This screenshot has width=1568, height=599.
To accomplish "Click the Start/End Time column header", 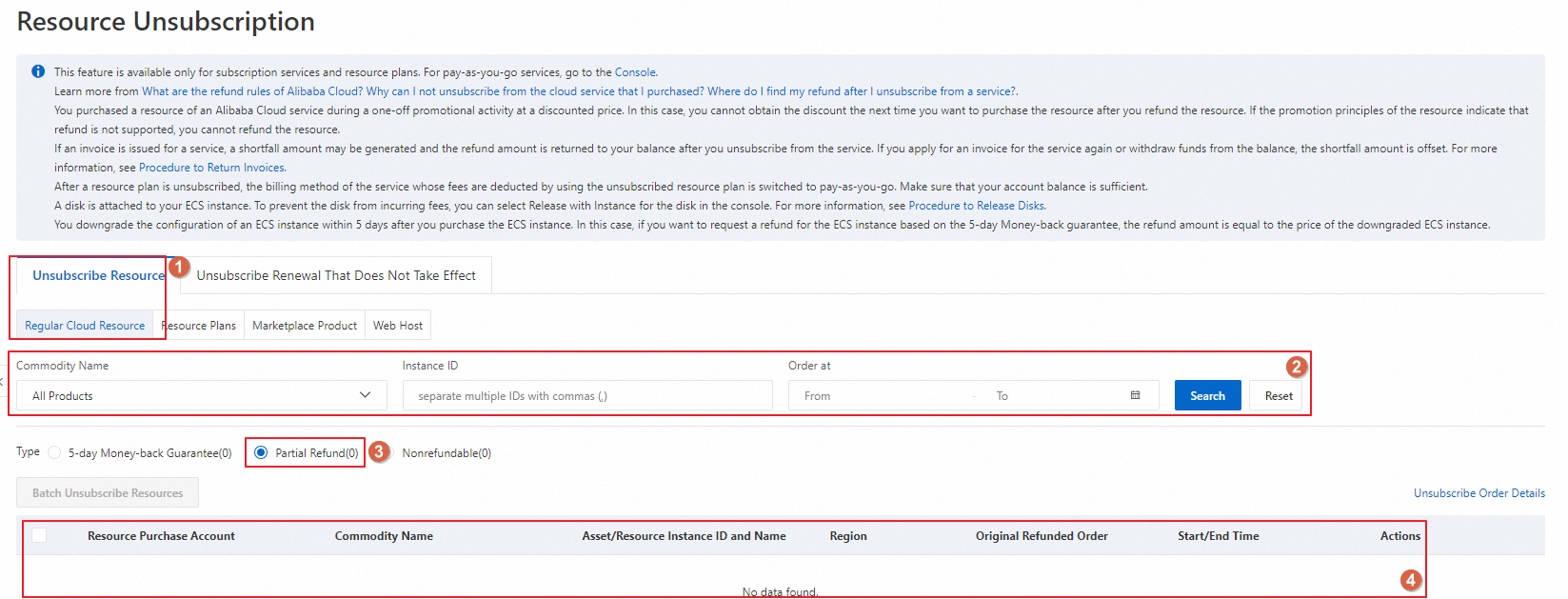I will click(x=1218, y=536).
